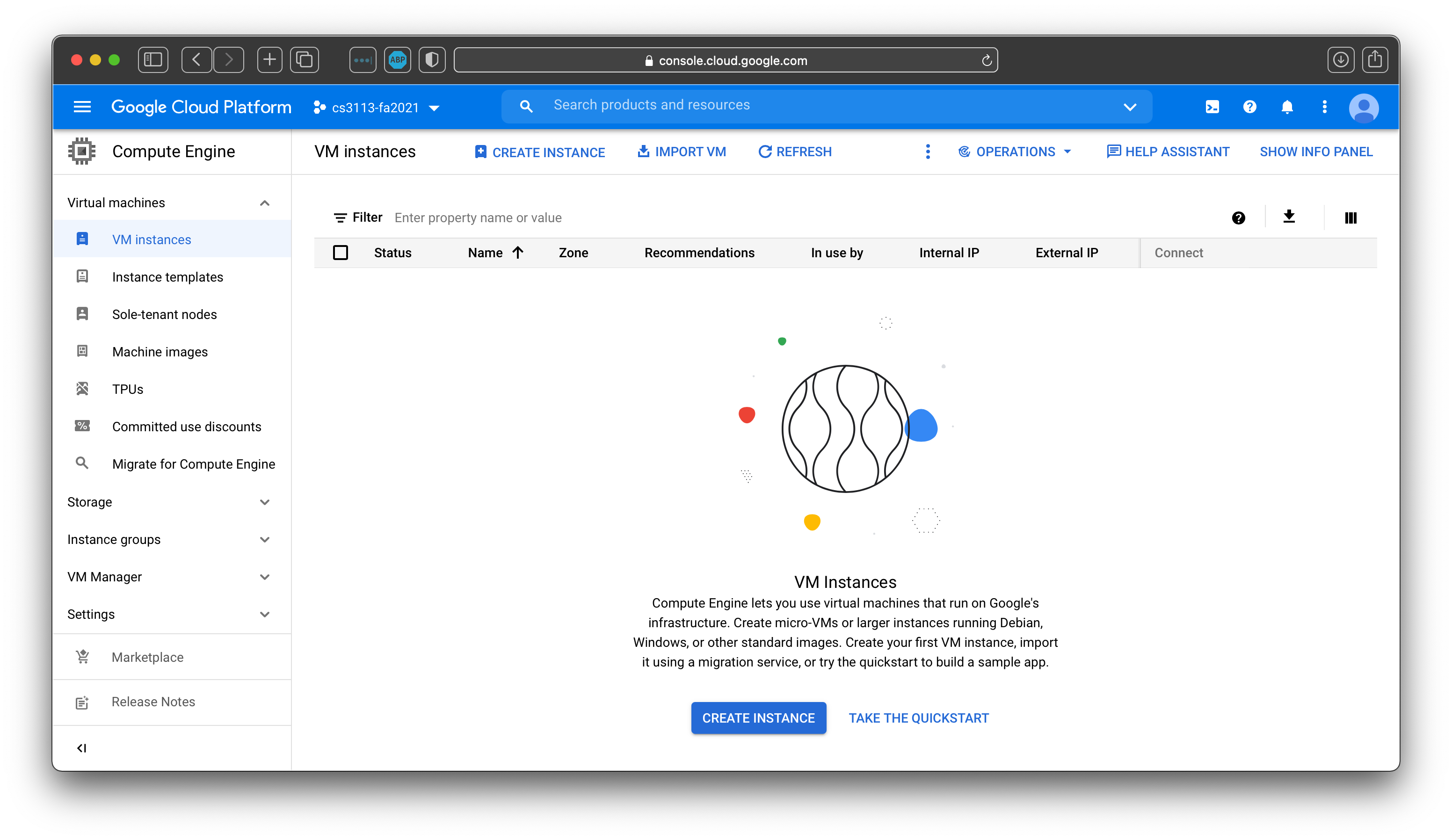Screen dimensions: 1452x840
Task: Open Release Notes
Action: (171, 702)
